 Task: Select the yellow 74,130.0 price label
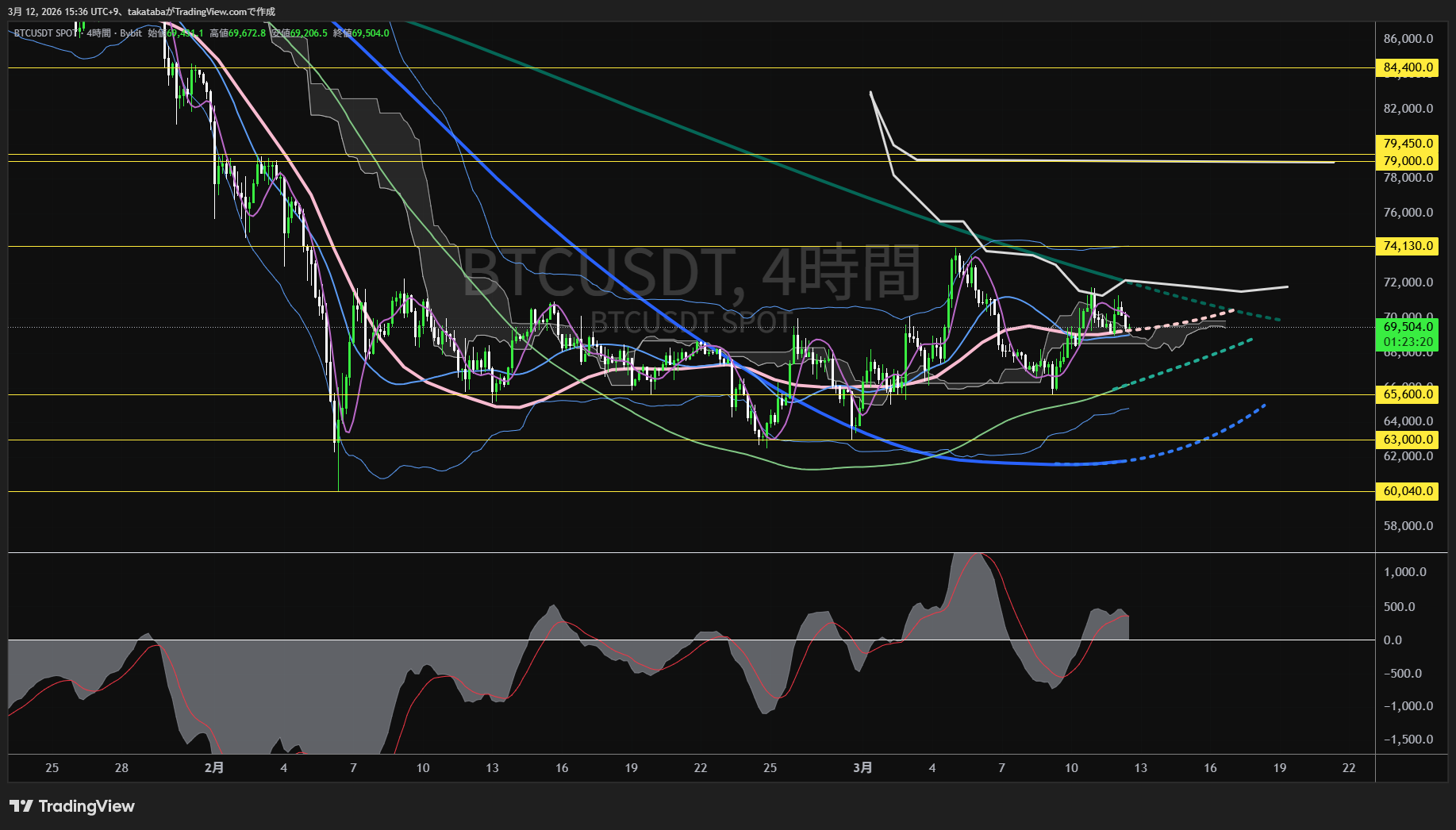click(1408, 246)
